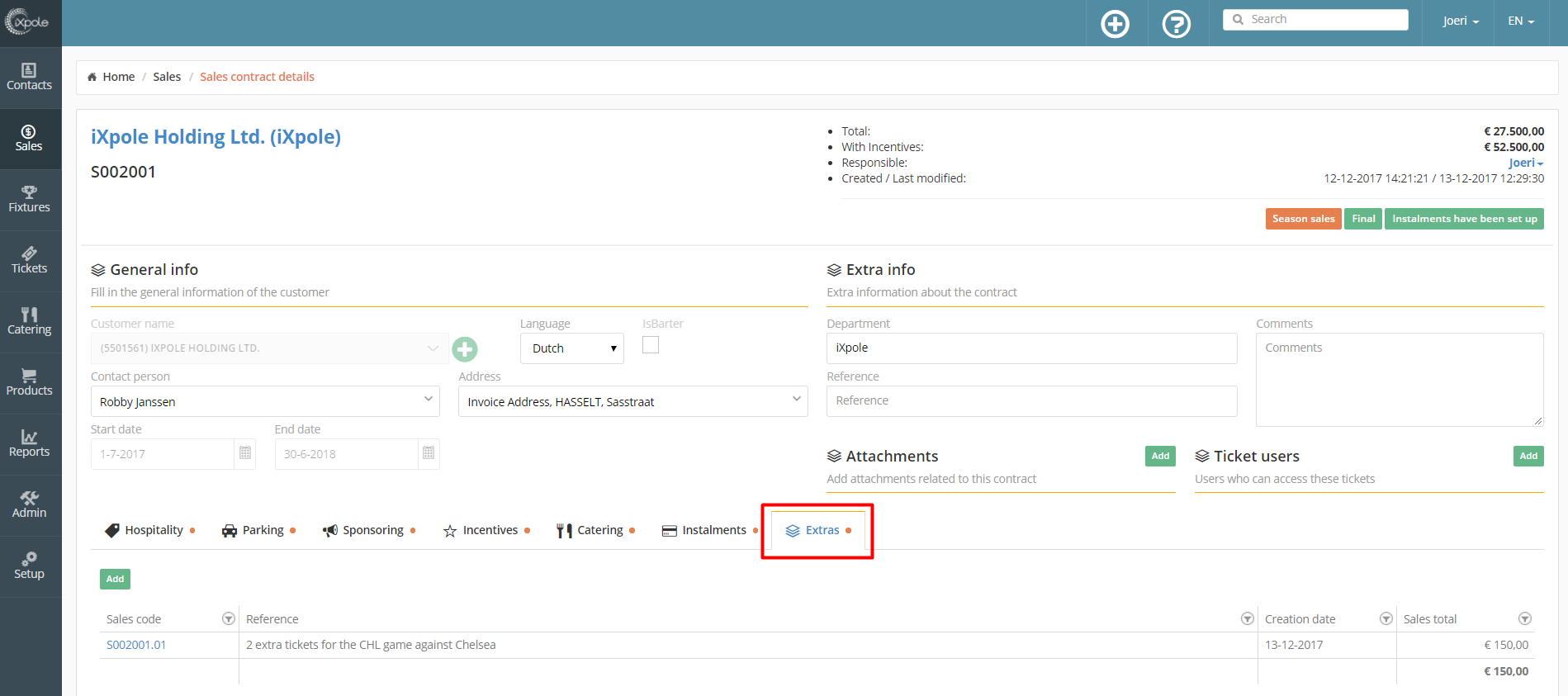Switch to the Hospitality tab
Image resolution: width=1568 pixels, height=696 pixels.
point(150,530)
